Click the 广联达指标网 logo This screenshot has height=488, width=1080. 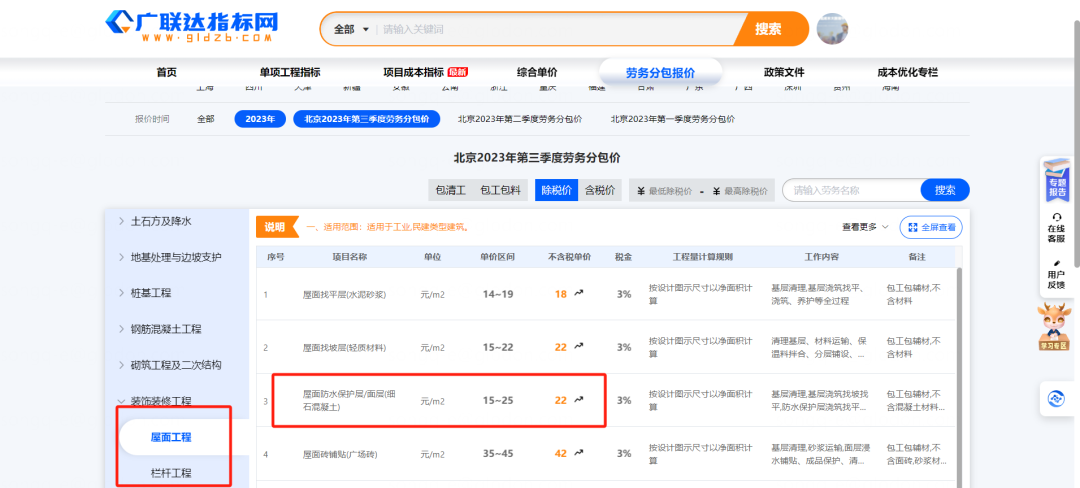[x=191, y=28]
